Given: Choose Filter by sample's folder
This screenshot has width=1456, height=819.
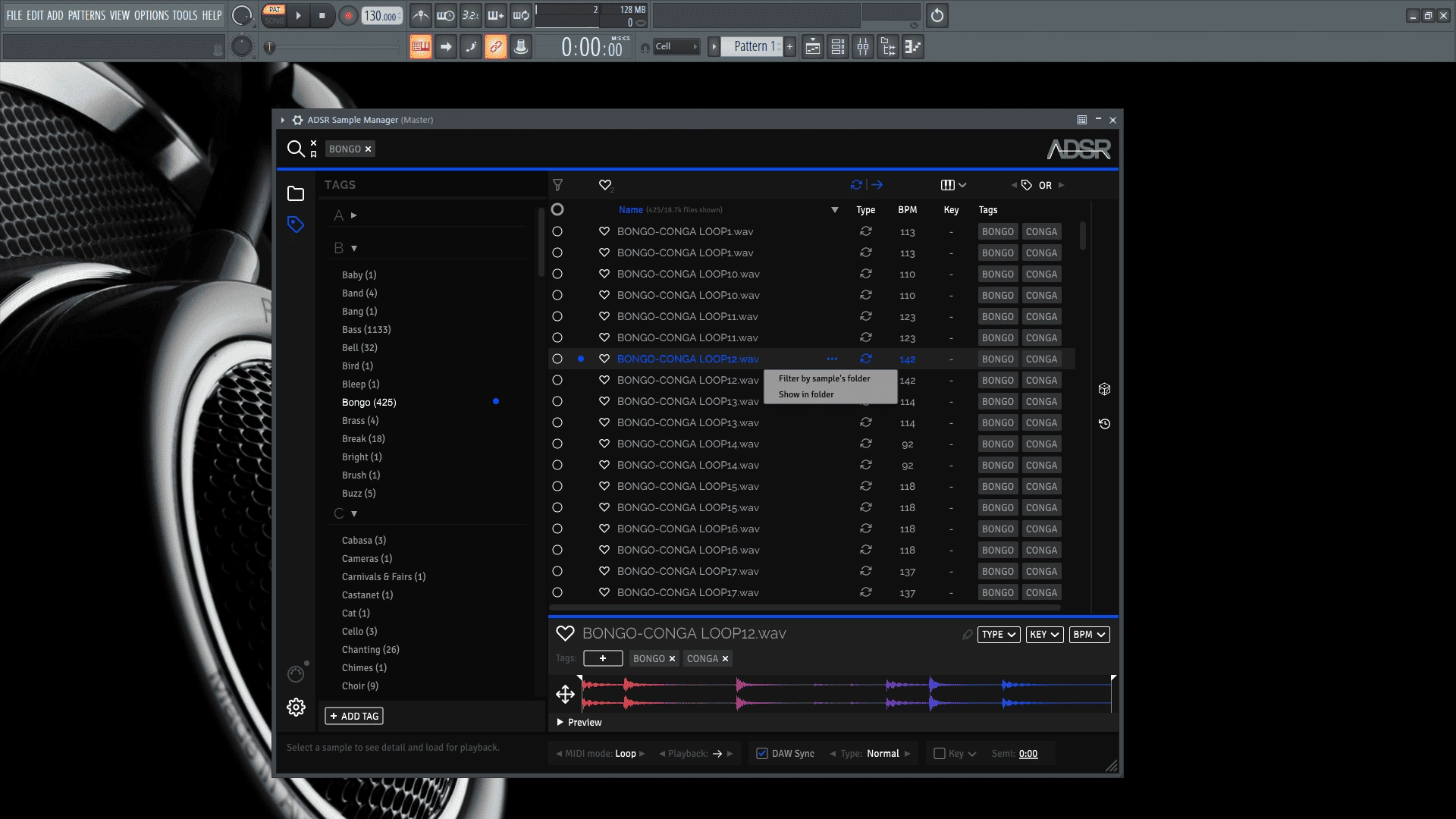Looking at the screenshot, I should pos(824,378).
